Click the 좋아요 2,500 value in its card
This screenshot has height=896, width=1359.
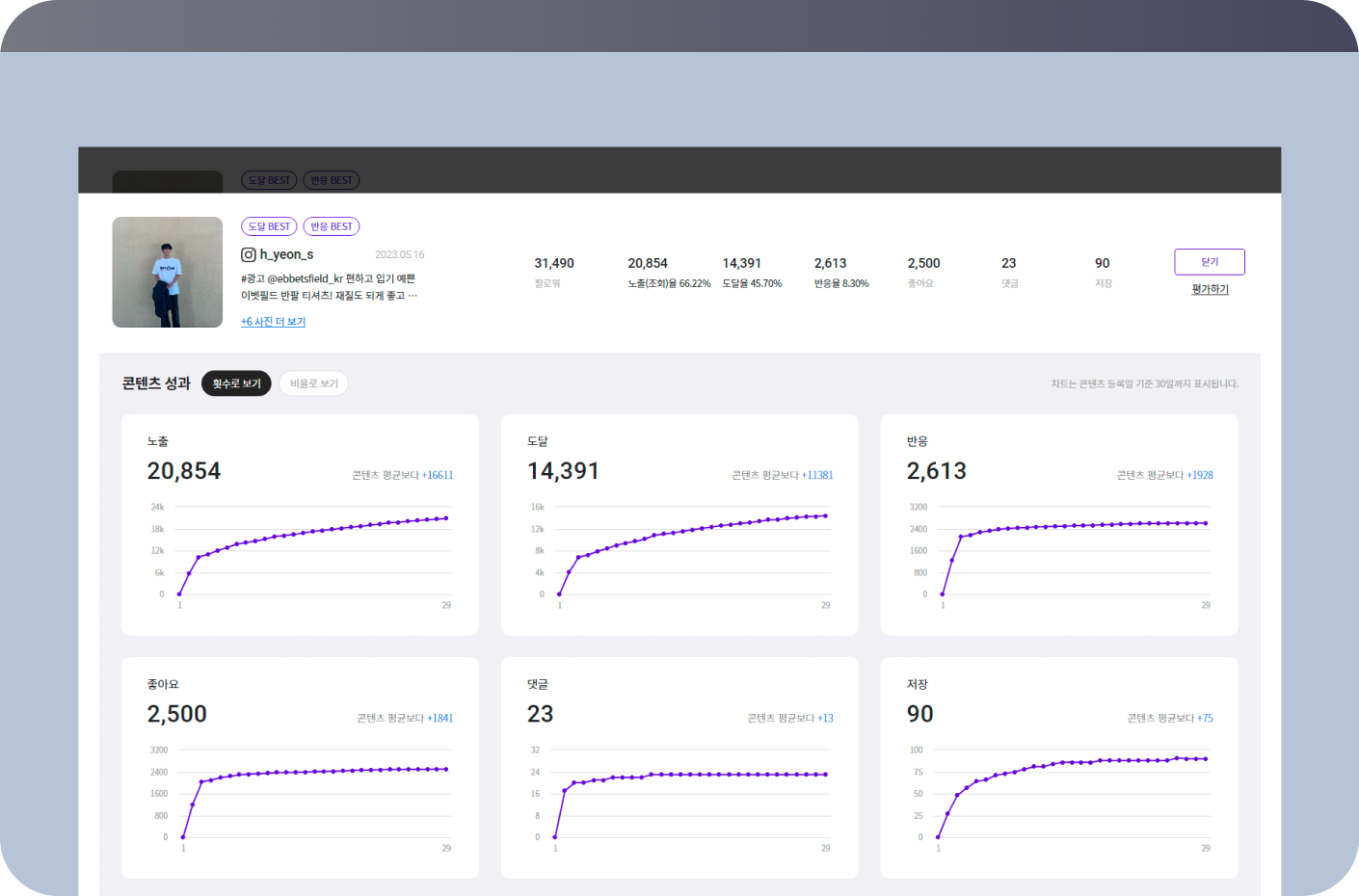point(177,714)
